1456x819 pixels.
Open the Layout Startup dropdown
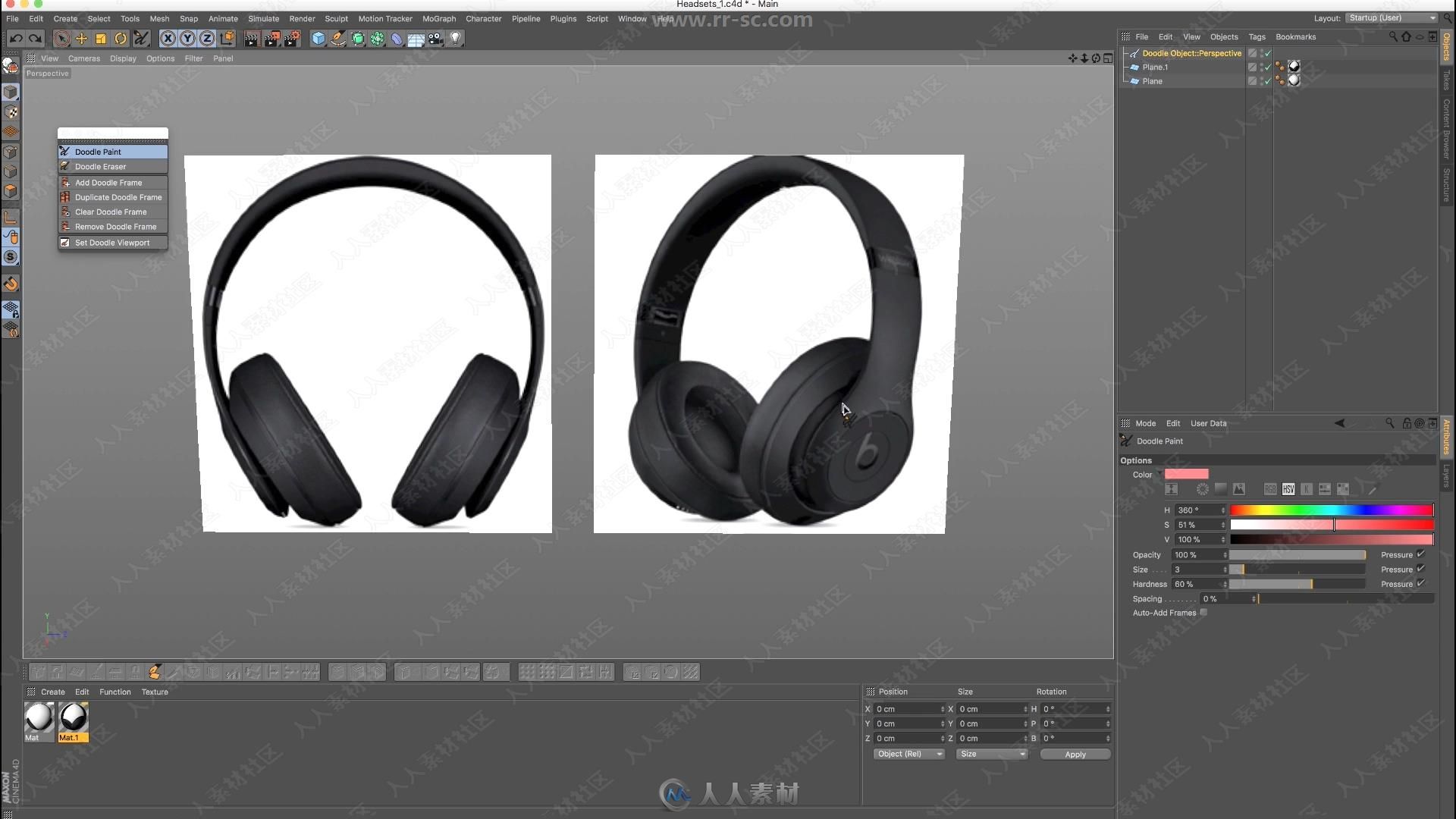(x=1392, y=18)
